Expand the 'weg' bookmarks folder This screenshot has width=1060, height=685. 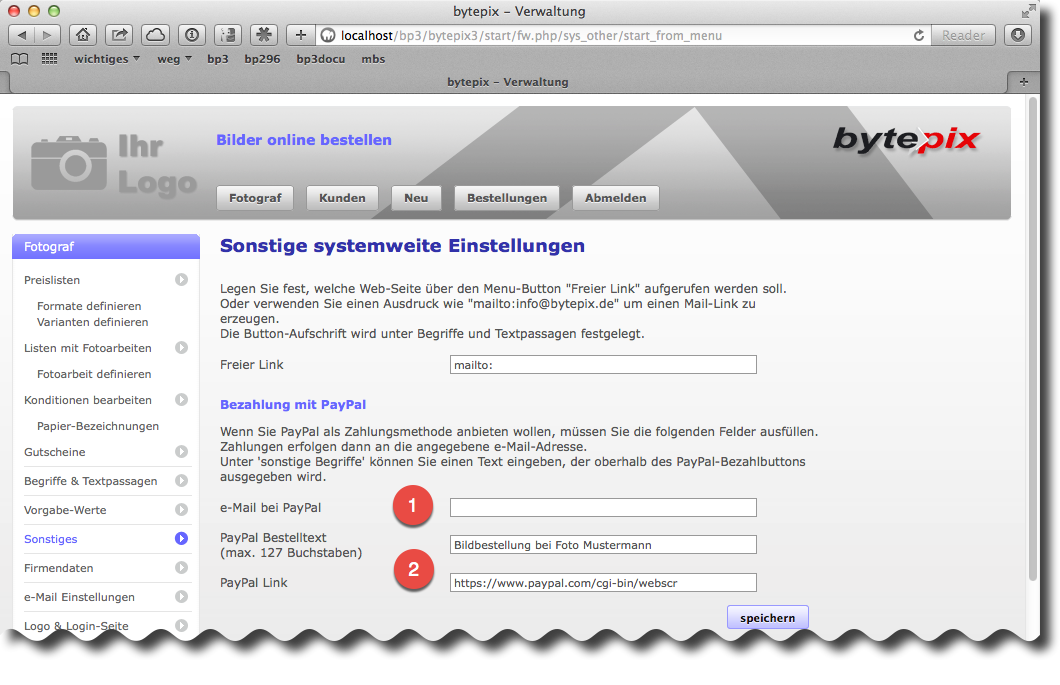[x=174, y=59]
